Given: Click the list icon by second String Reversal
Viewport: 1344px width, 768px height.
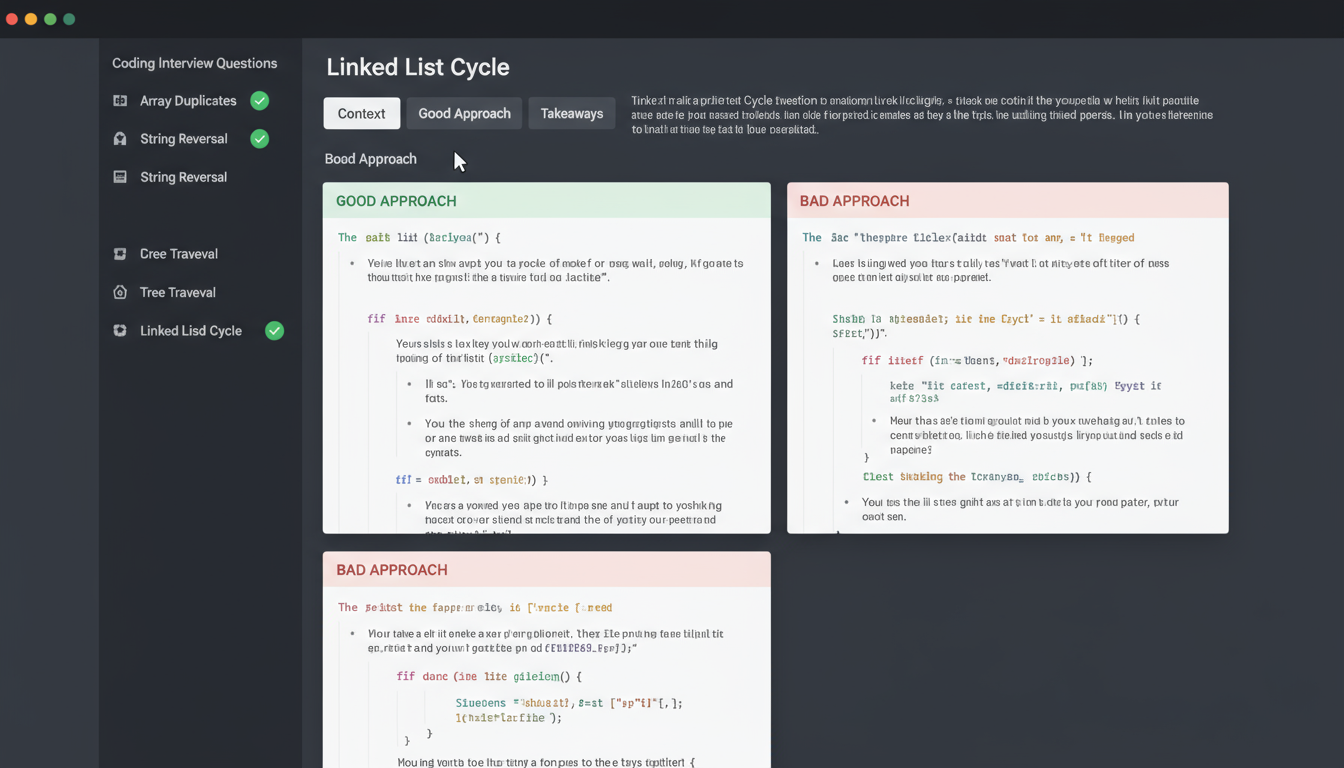Looking at the screenshot, I should click(x=118, y=177).
